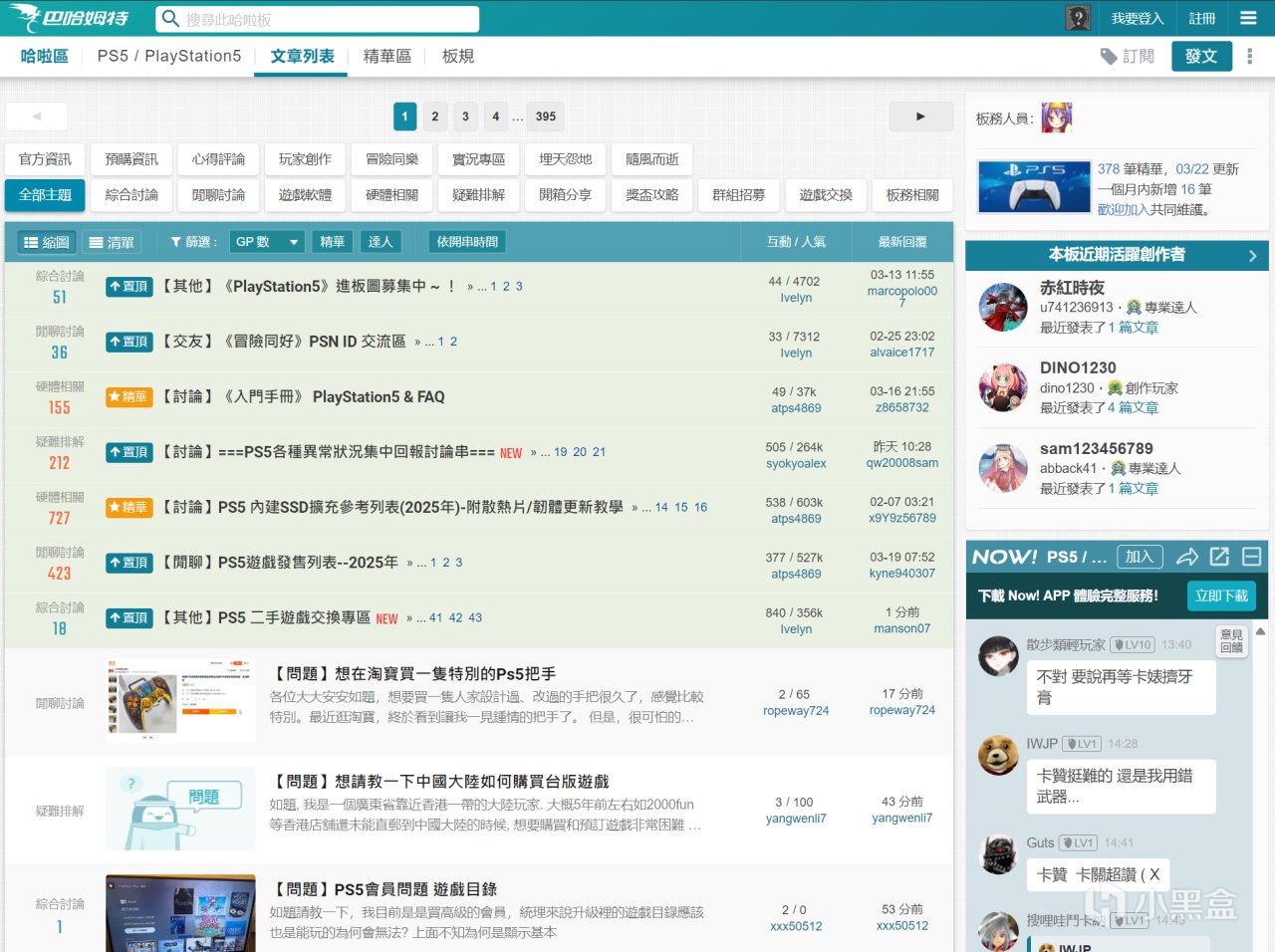
Task: Open the 淘寶 Ps5把手 thread thumbnail
Action: point(181,702)
